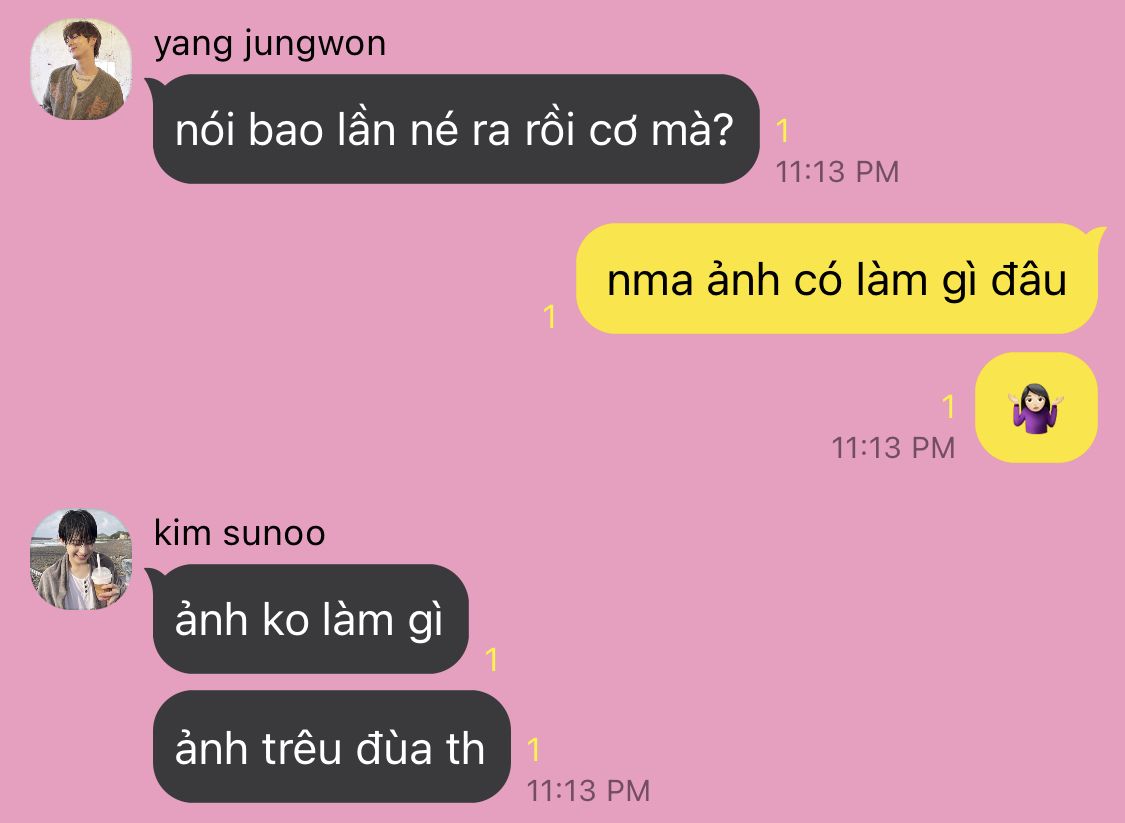Open kim sunoo's profile picture

pyautogui.click(x=81, y=560)
